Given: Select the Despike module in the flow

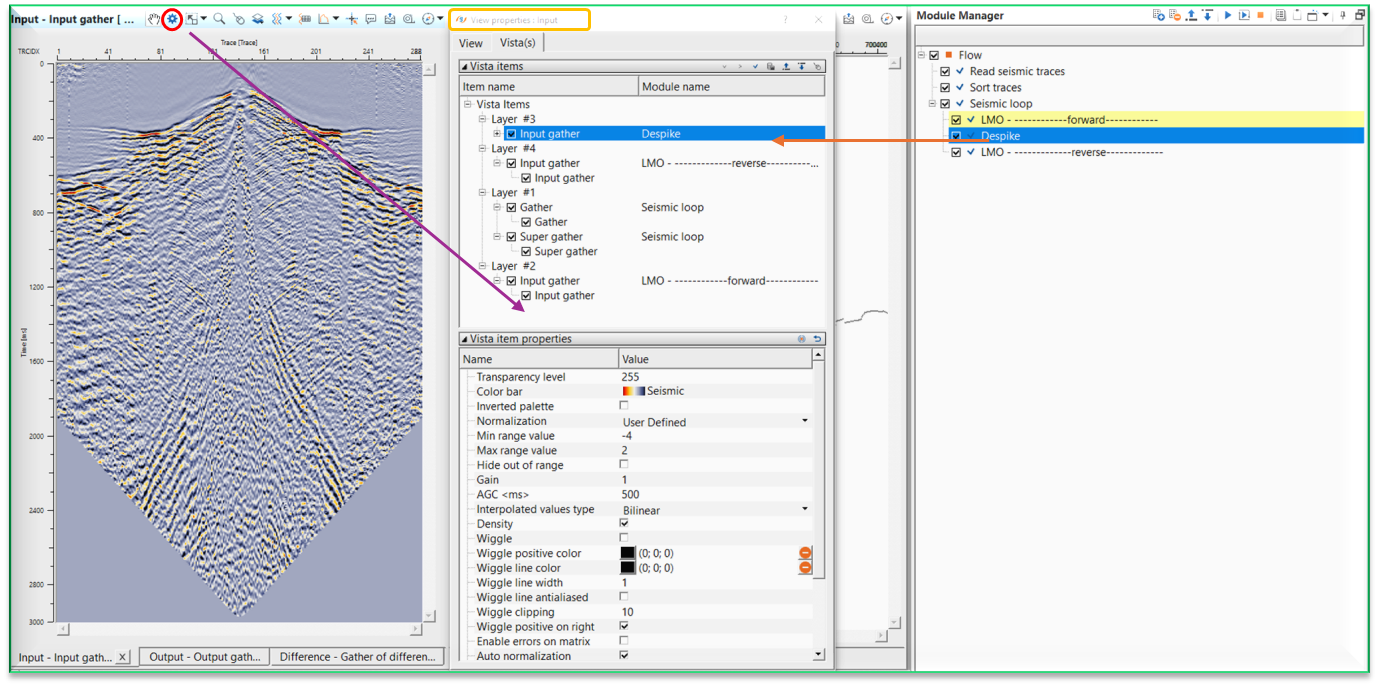Looking at the screenshot, I should click(x=1000, y=136).
